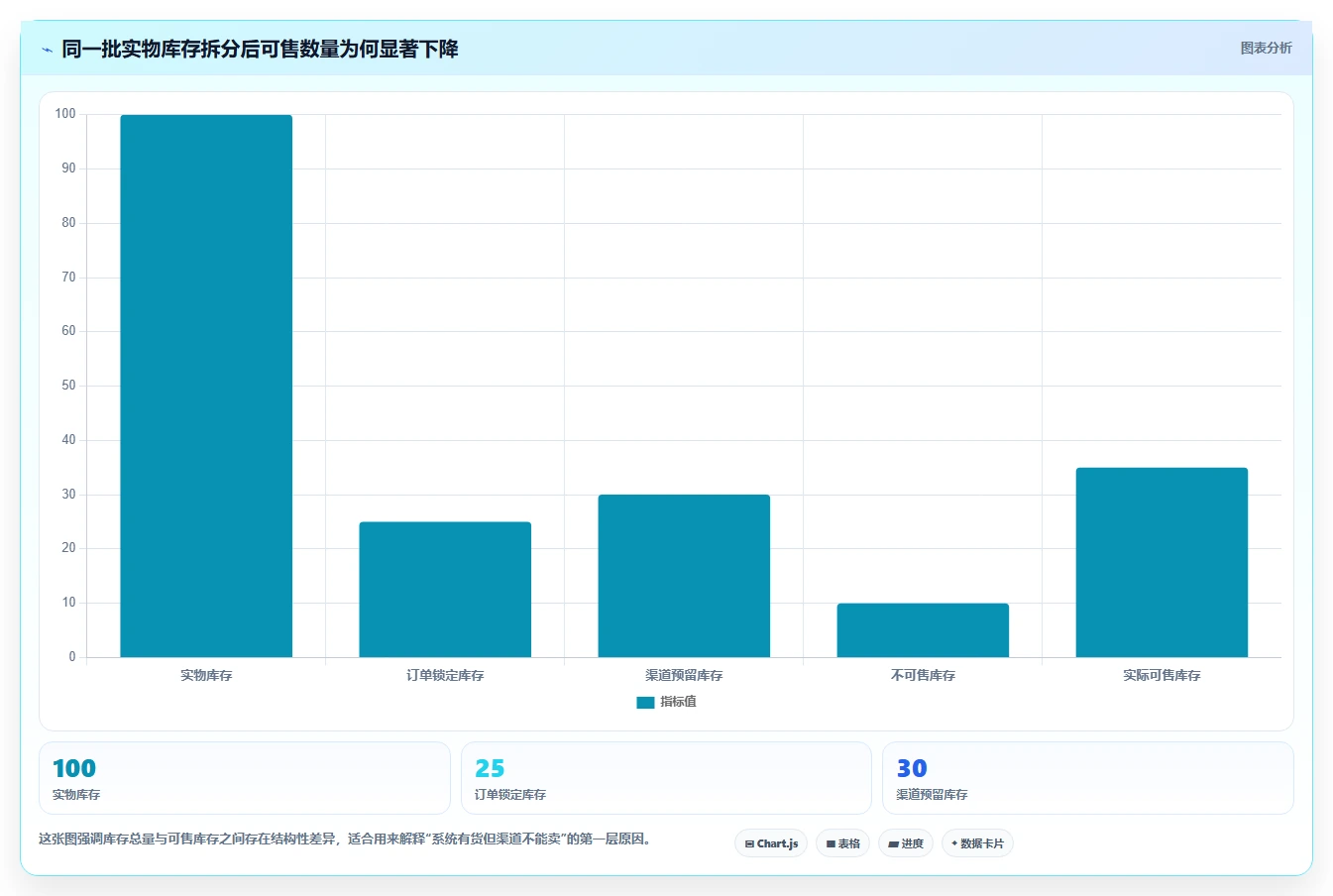Click the 表格 tag chip

pyautogui.click(x=842, y=843)
